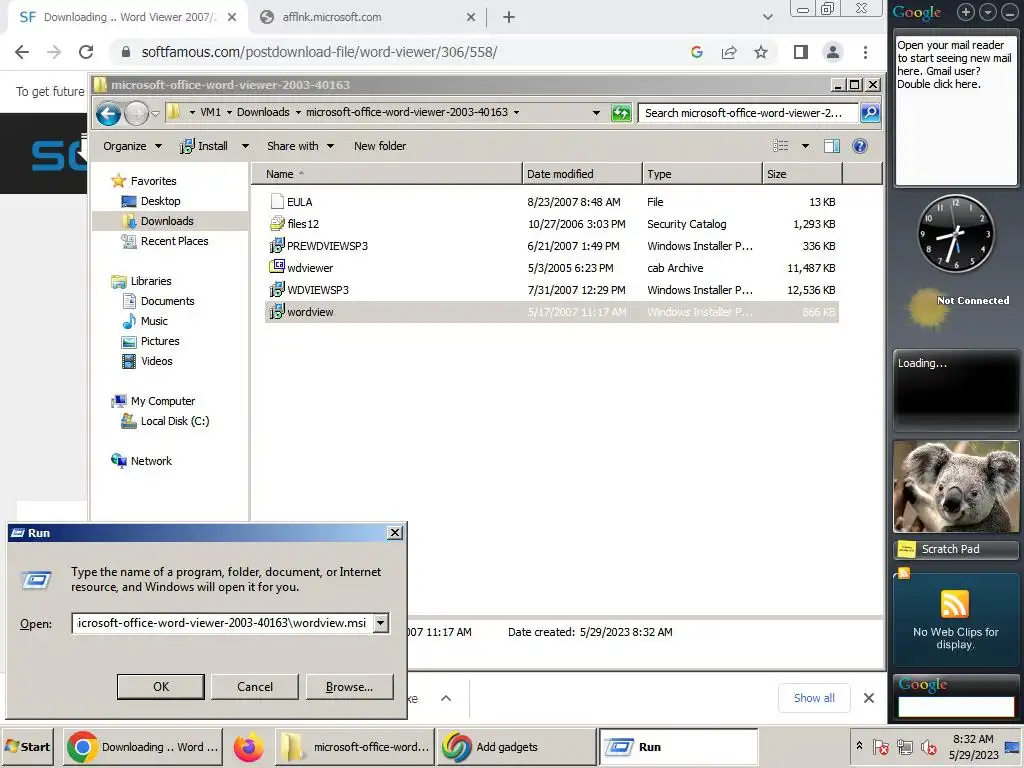Open the Start menu
Screen dimensions: 1024x768
(x=27, y=746)
